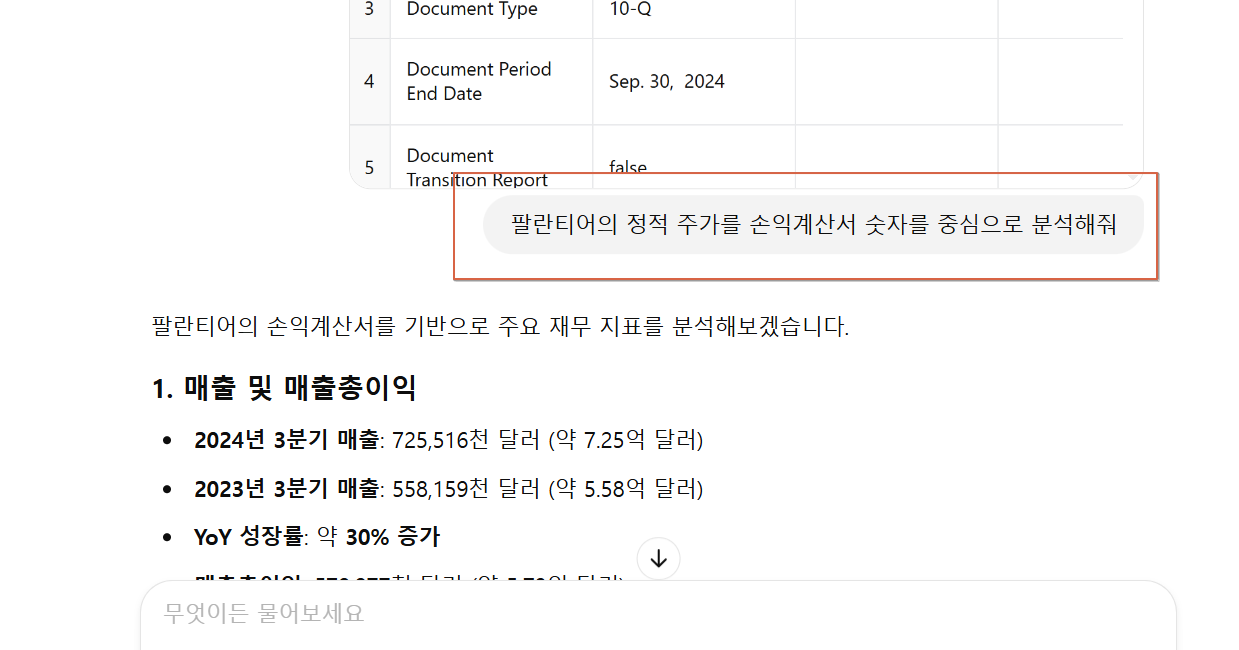Click the small chevron below the table
Screen dimensions: 1239x650
click(x=1132, y=177)
